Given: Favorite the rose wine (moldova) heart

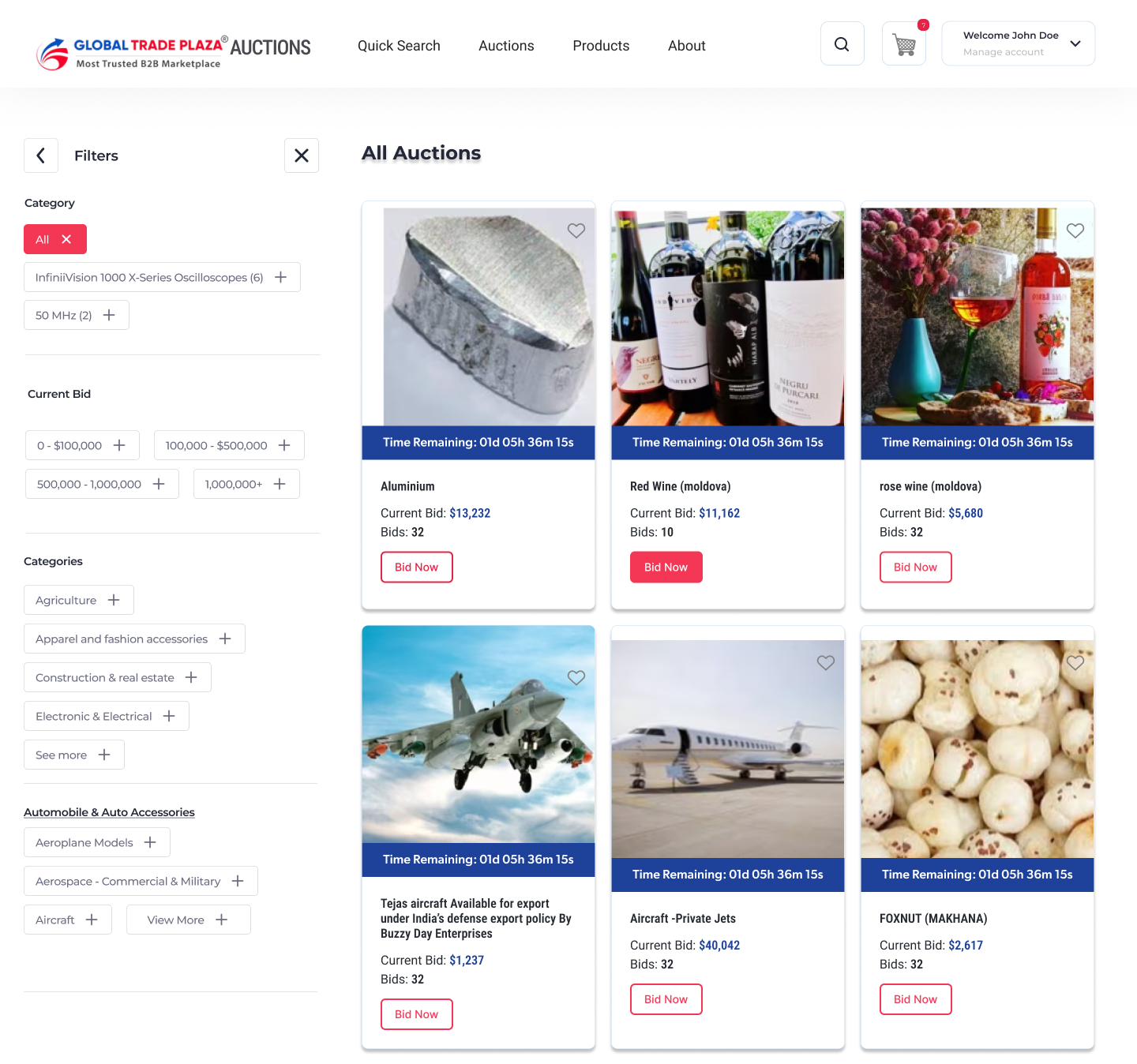Looking at the screenshot, I should [x=1075, y=230].
